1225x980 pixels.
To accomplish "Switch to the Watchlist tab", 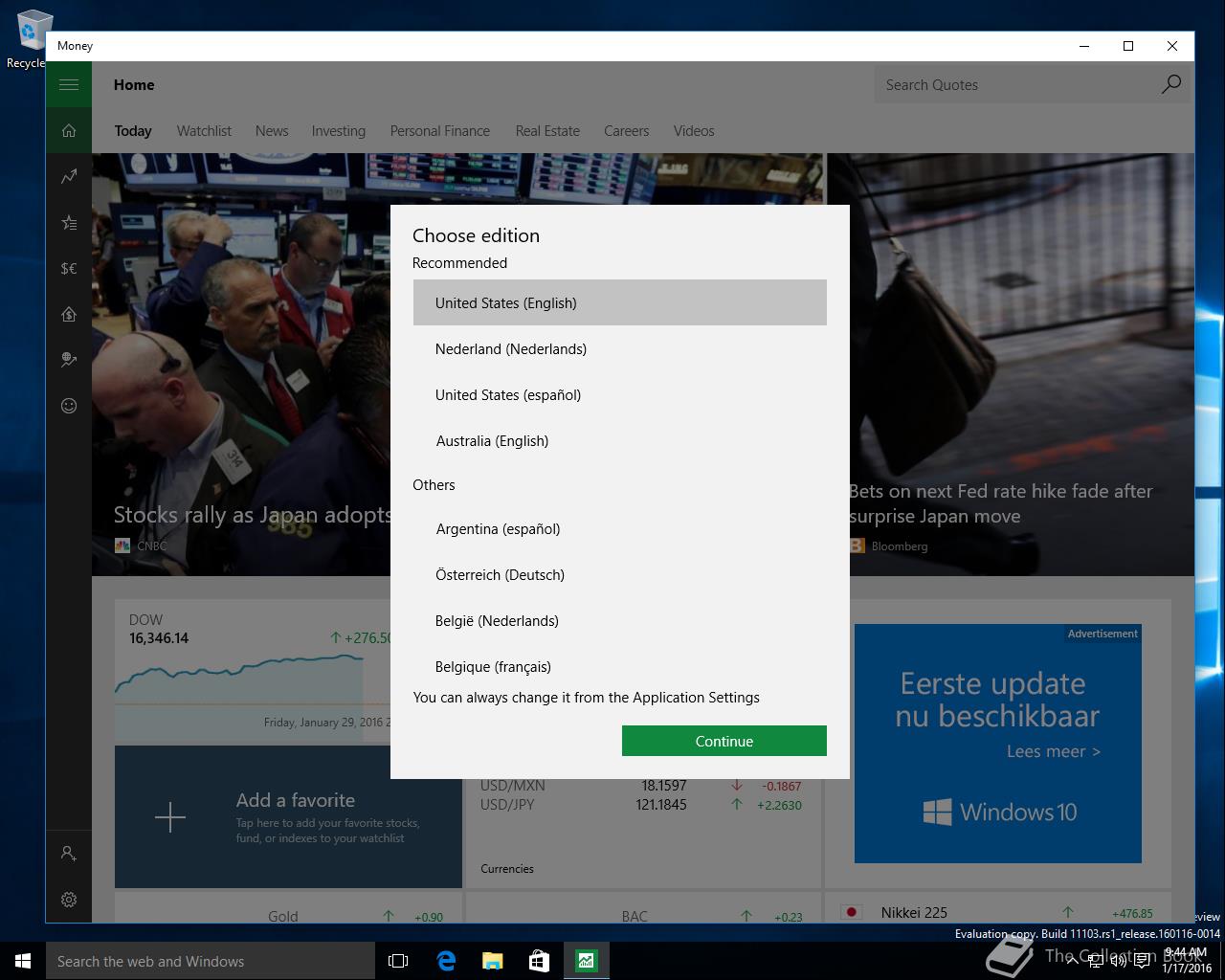I will 204,131.
